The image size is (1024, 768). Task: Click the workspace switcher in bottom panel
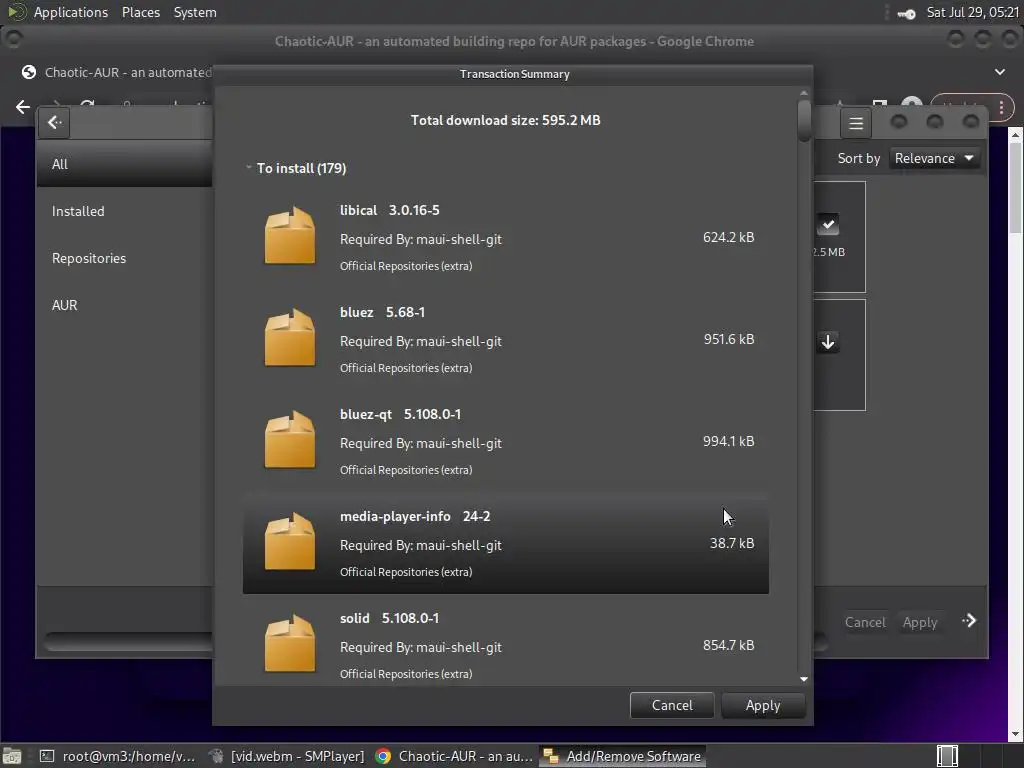pyautogui.click(x=947, y=756)
